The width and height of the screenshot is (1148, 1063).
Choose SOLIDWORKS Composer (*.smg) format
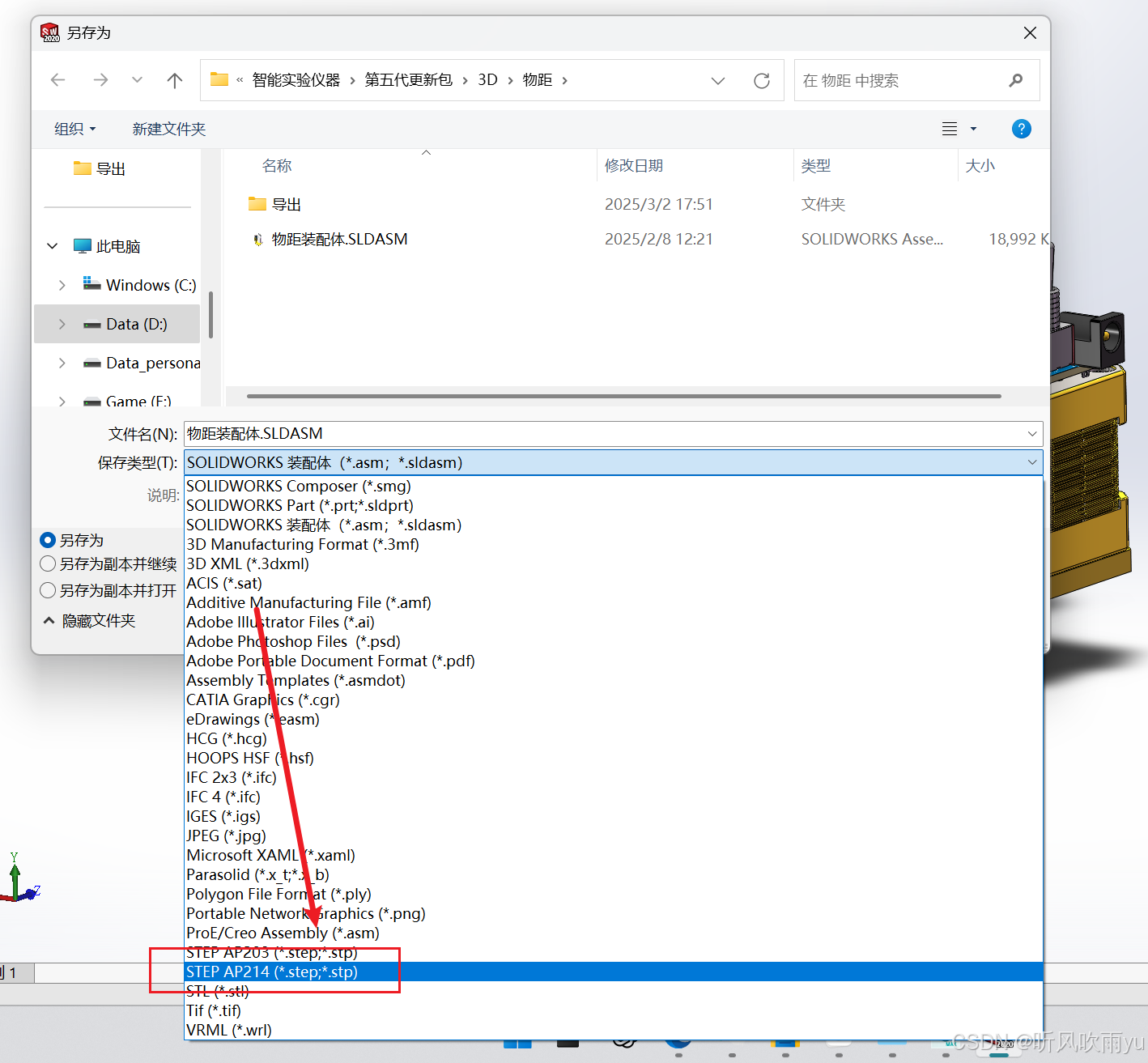pos(613,486)
